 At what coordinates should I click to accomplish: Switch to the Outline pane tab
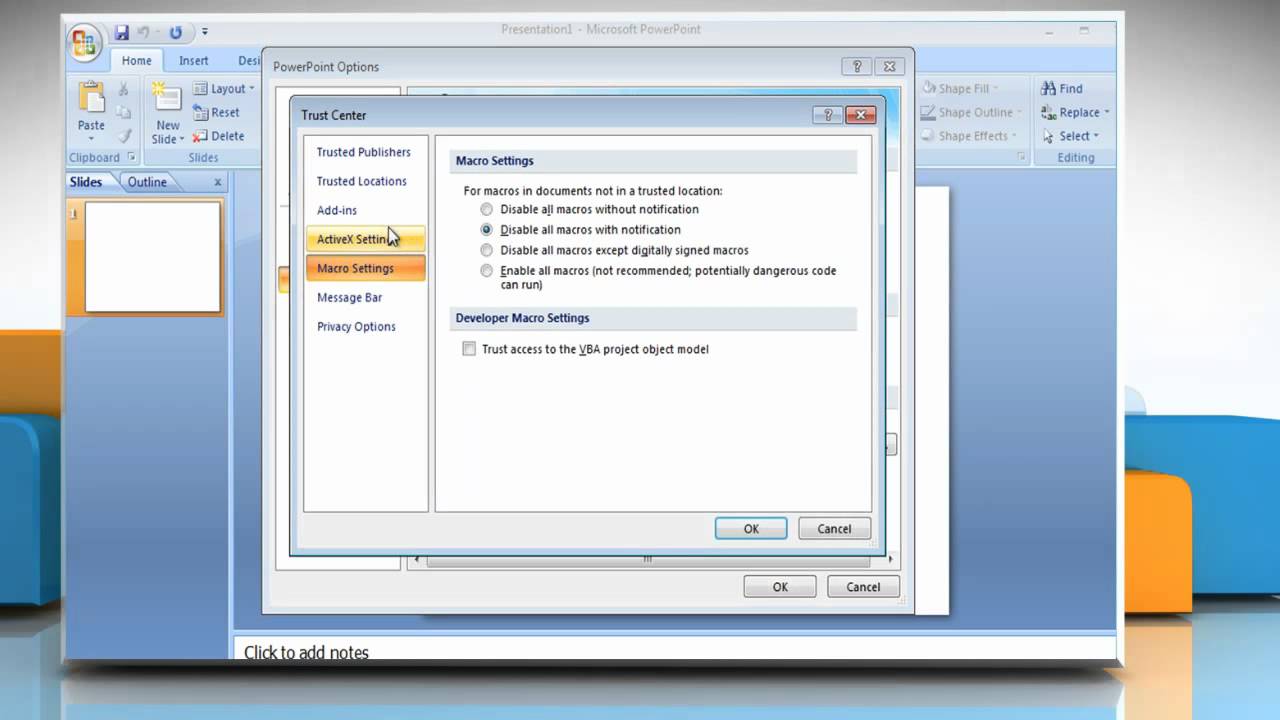[x=147, y=182]
